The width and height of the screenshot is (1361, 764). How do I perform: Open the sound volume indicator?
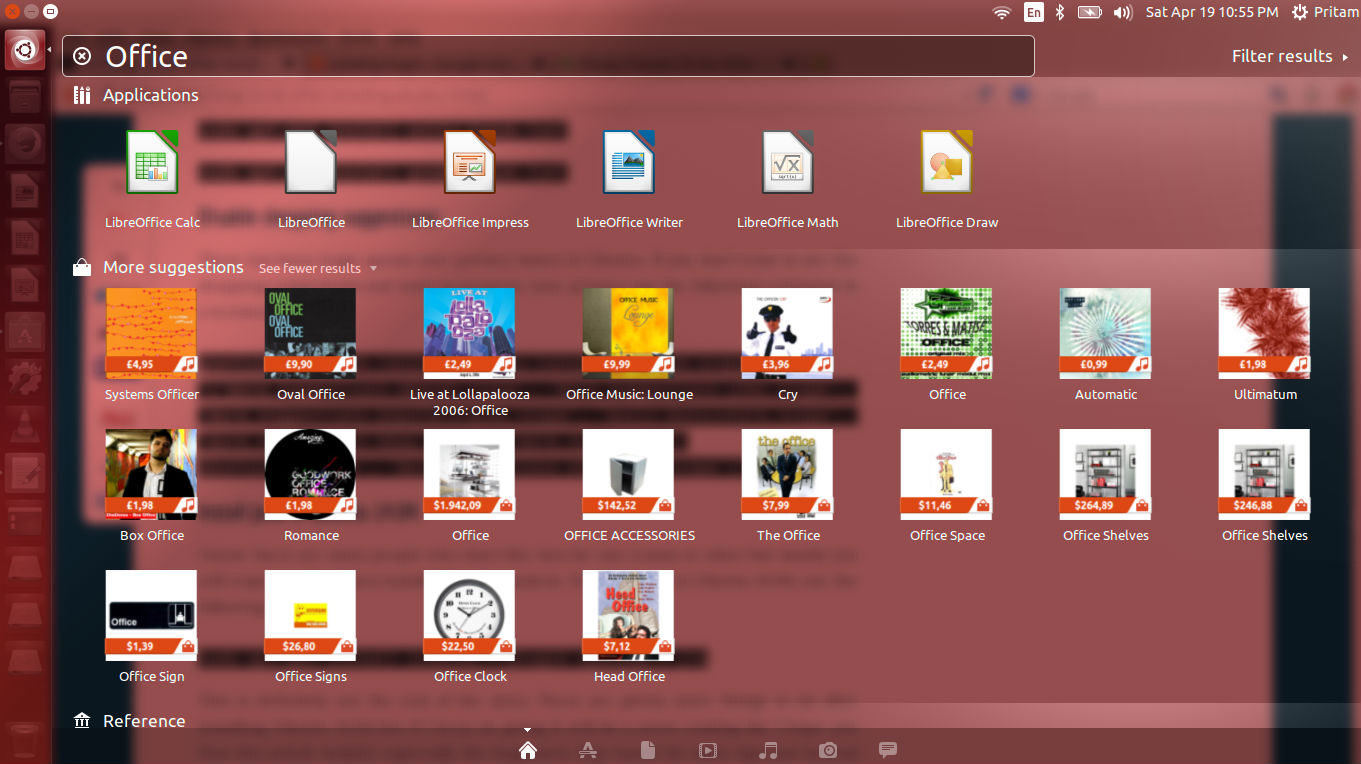(1123, 12)
